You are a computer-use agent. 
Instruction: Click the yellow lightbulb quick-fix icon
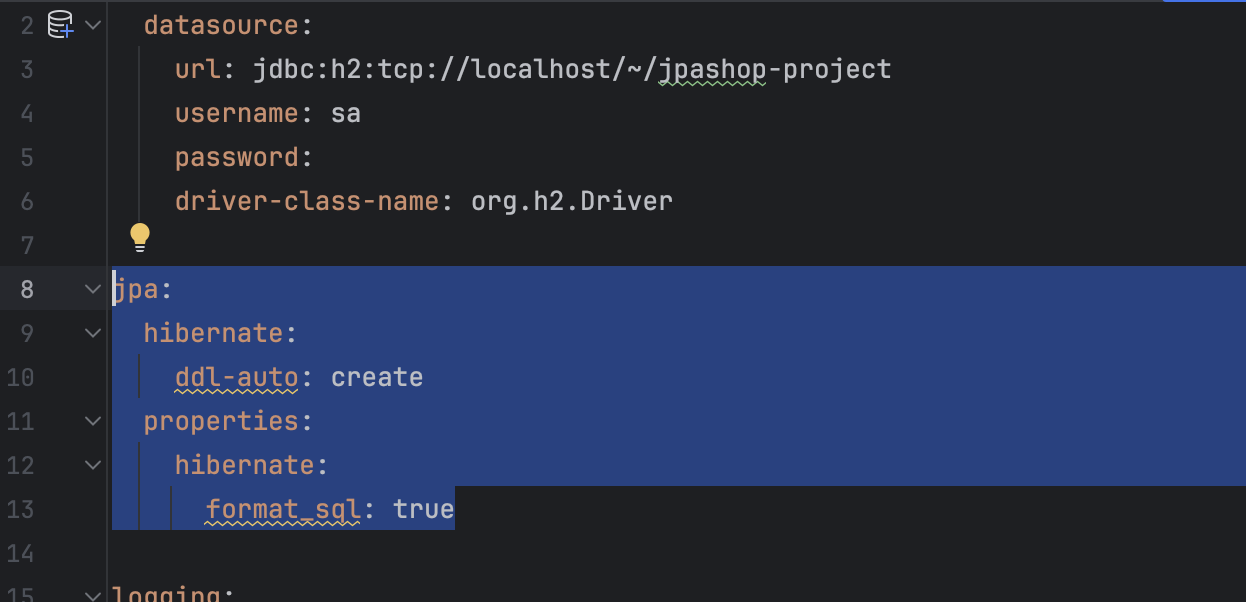140,237
